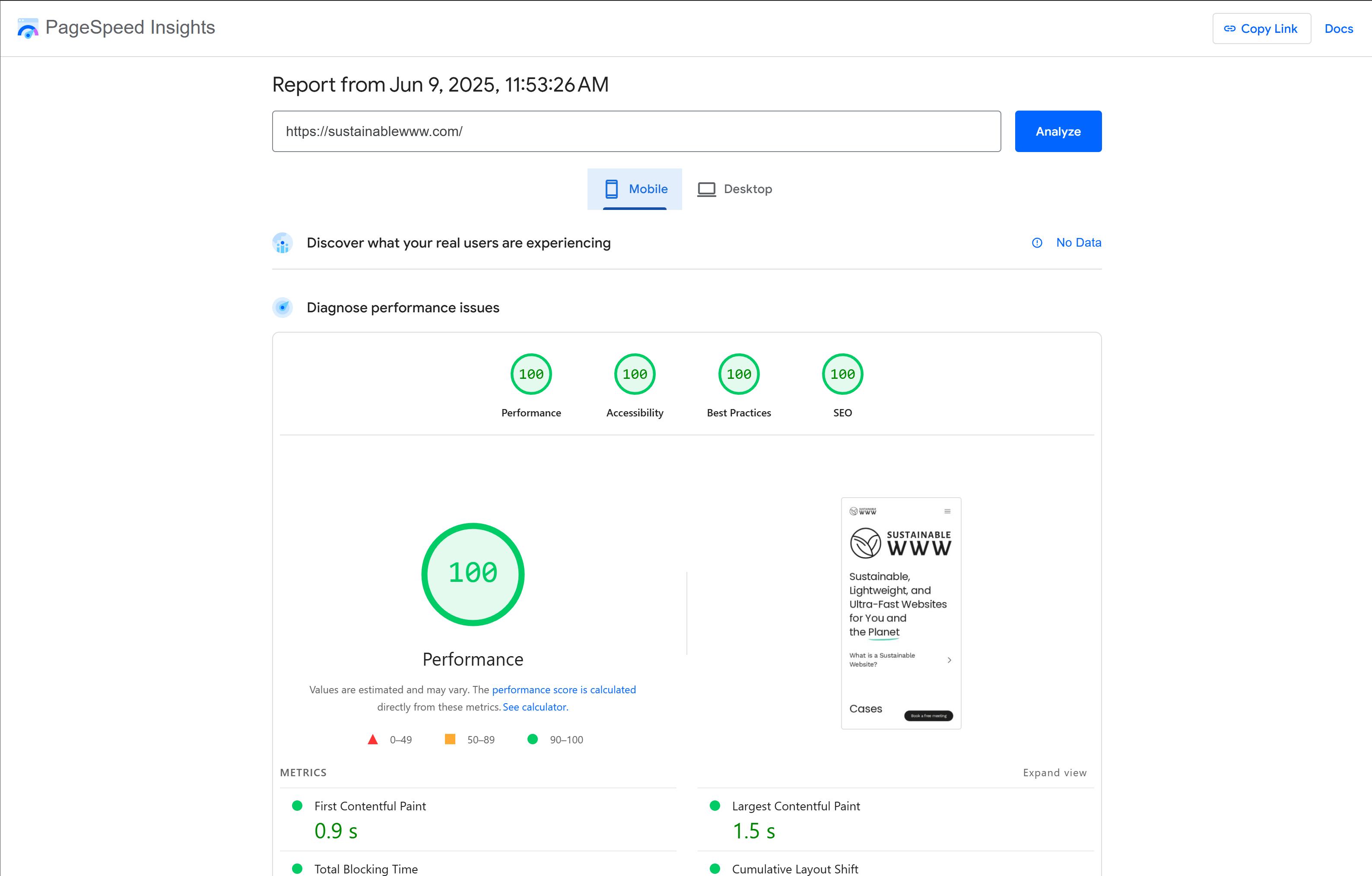This screenshot has height=876, width=1372.
Task: Click the Diagnose performance issues radar icon
Action: (x=283, y=308)
